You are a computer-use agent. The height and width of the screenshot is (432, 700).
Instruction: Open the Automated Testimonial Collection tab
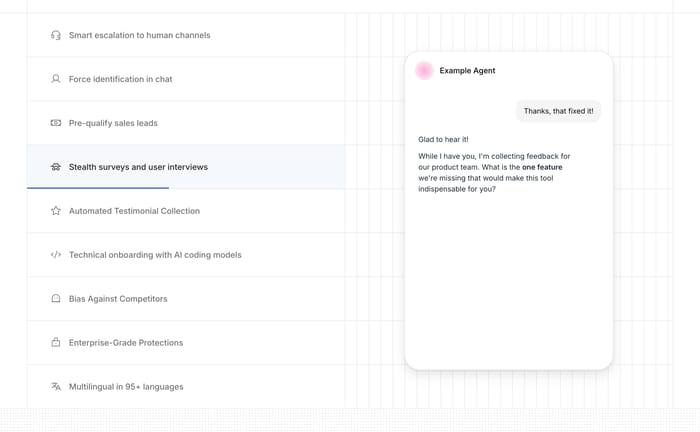pos(186,211)
